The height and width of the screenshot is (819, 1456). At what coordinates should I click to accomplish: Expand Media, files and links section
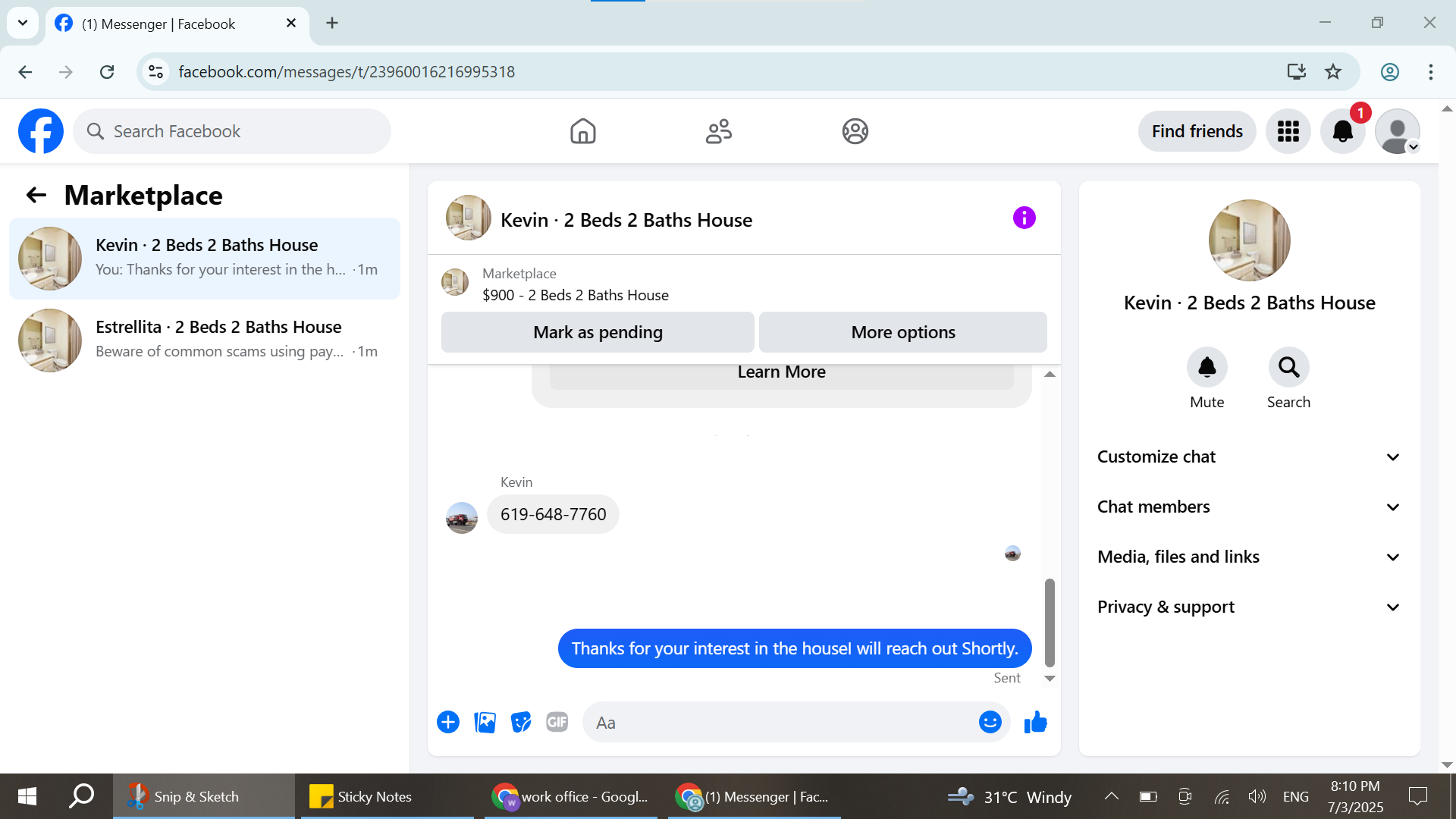pos(1248,557)
